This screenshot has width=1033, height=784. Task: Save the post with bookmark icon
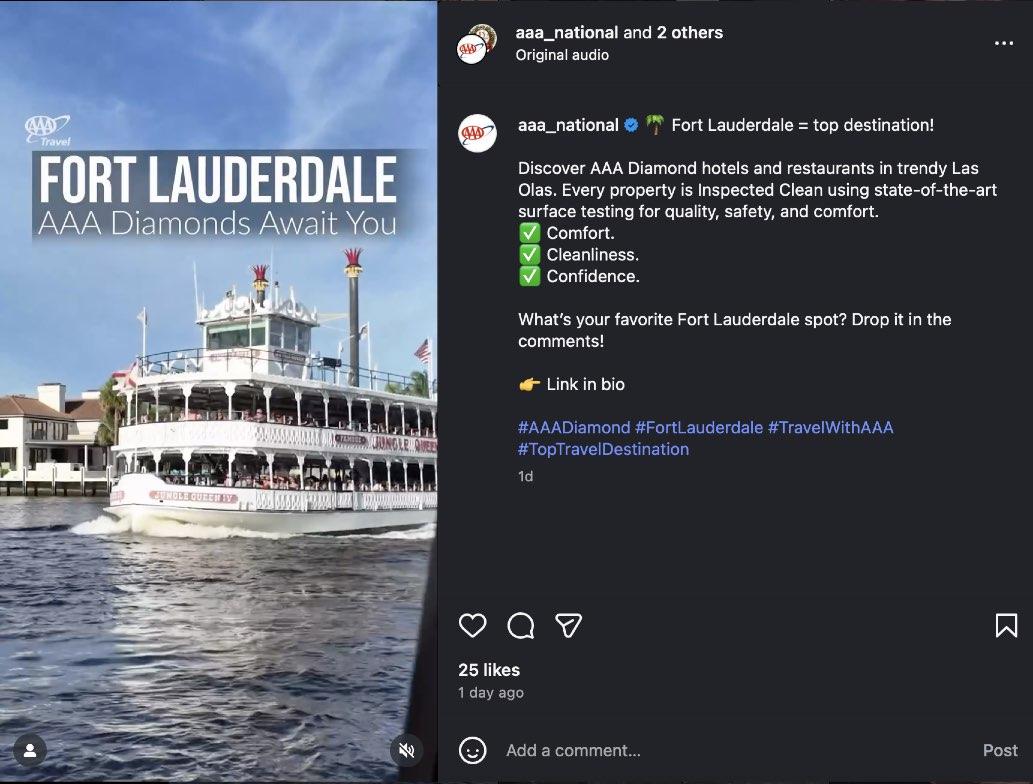coord(1006,625)
